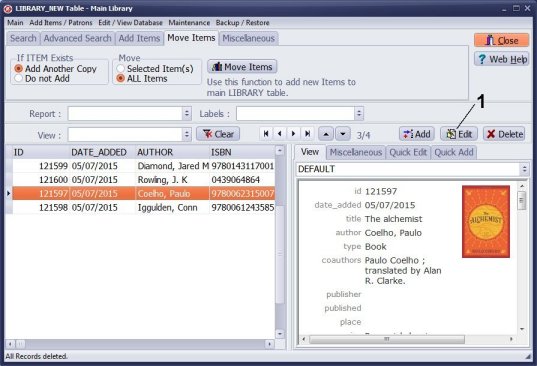Open the top Miscellaneous tab
The width and height of the screenshot is (537, 366).
[x=248, y=38]
